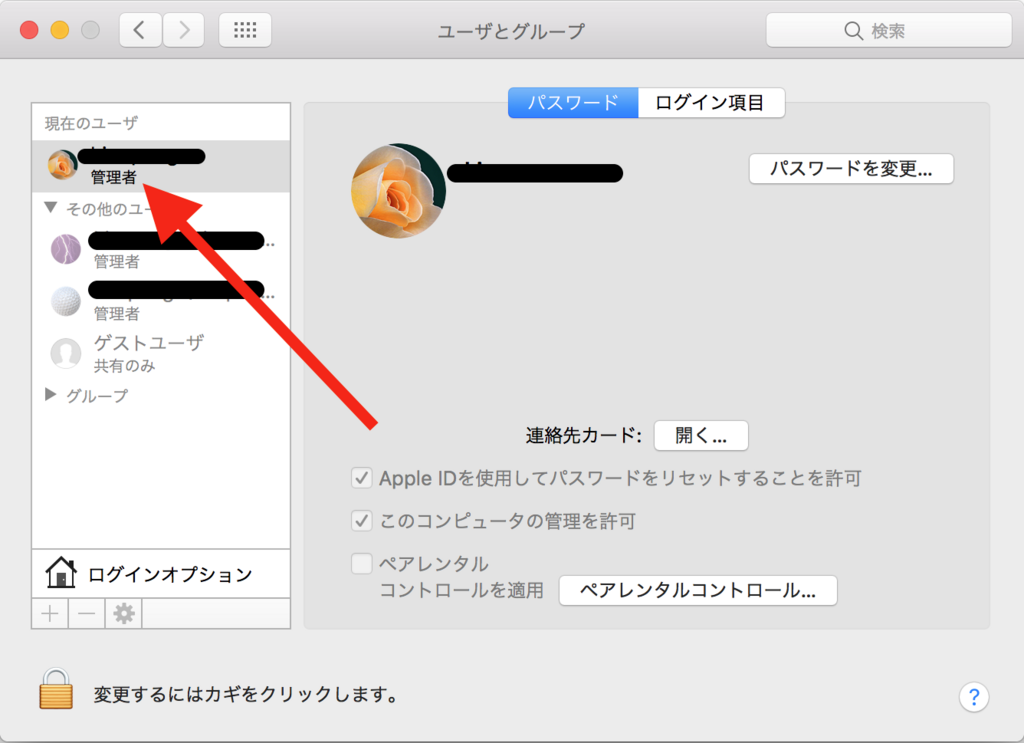Click the パスワードを変更 button

850,169
